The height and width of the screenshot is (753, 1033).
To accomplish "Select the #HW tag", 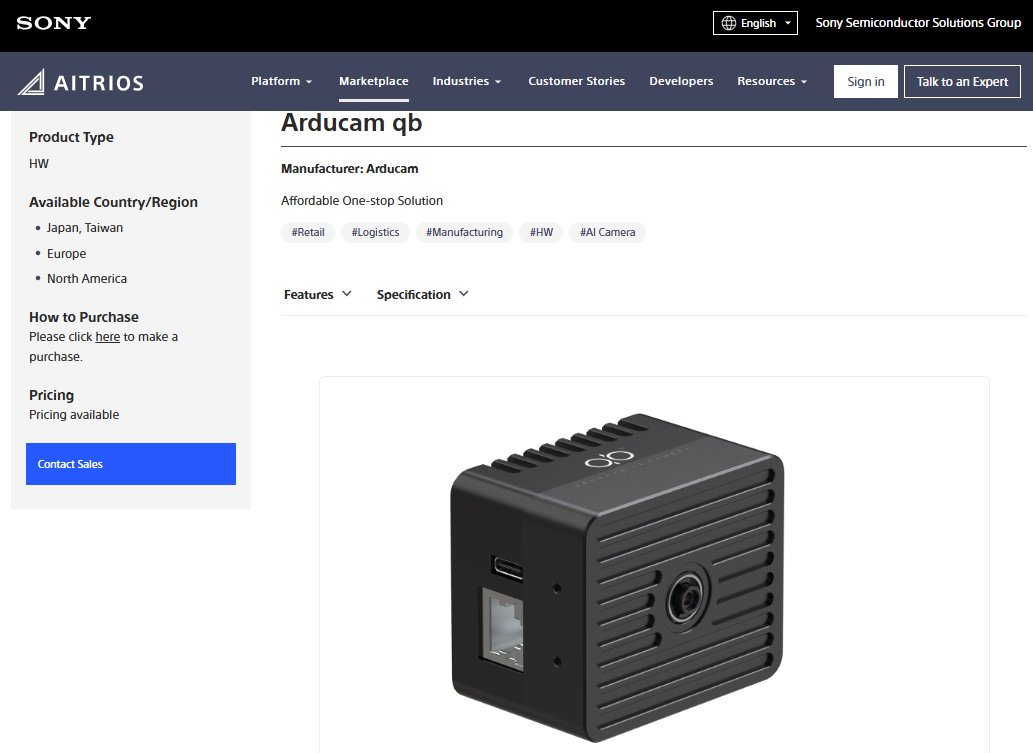I will [x=540, y=232].
